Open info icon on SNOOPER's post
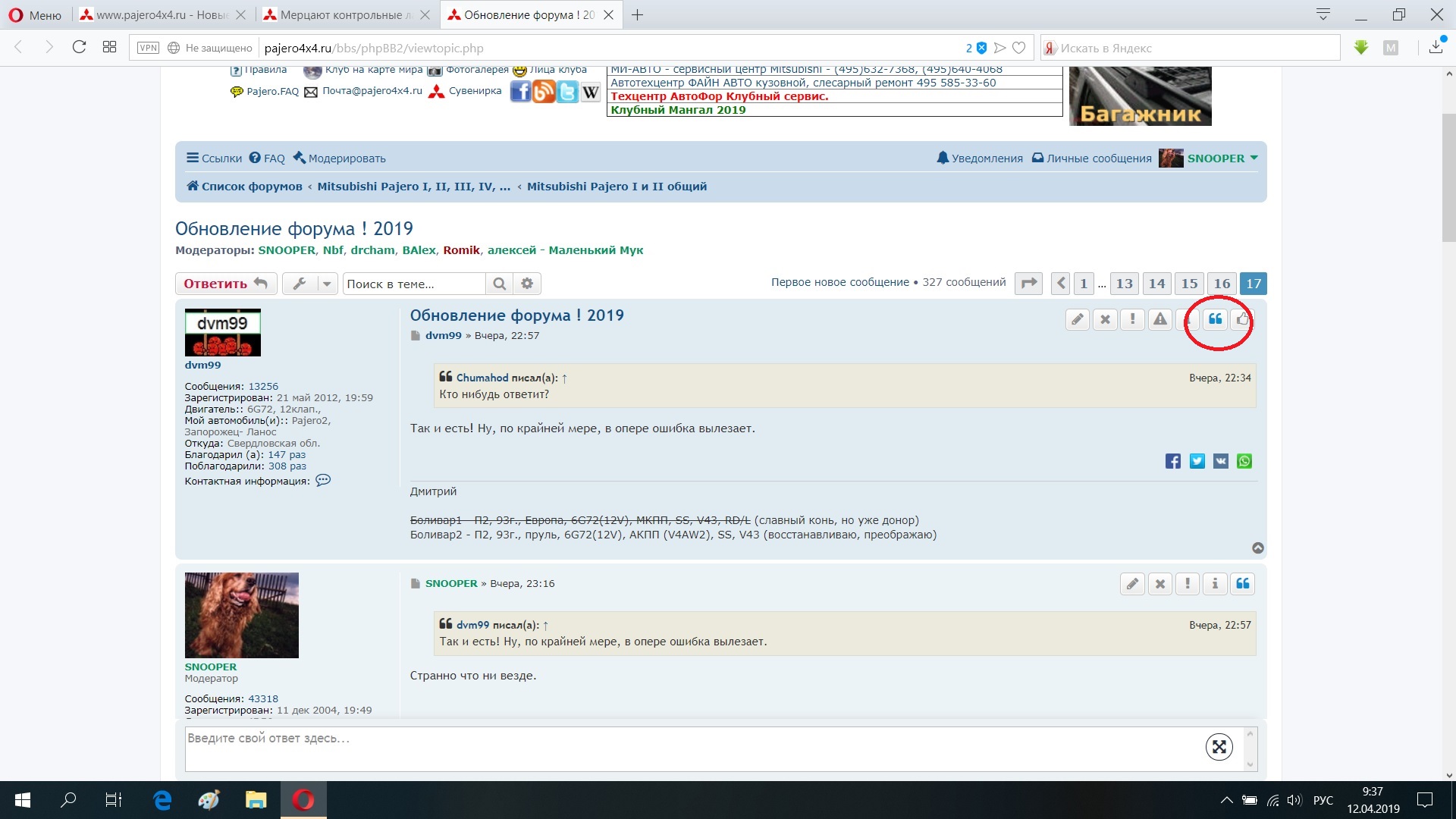This screenshot has width=1456, height=819. tap(1215, 584)
